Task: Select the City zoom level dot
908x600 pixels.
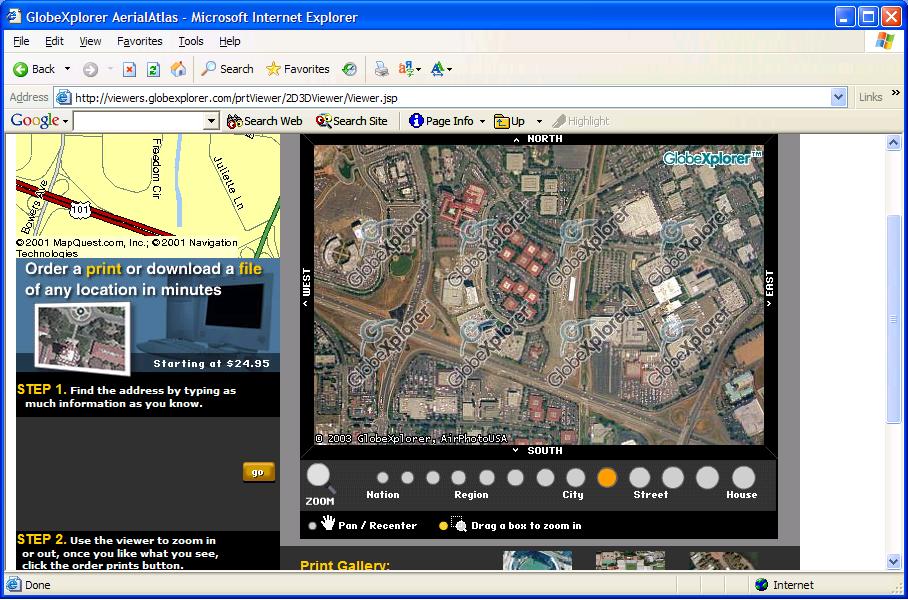Action: [x=576, y=478]
